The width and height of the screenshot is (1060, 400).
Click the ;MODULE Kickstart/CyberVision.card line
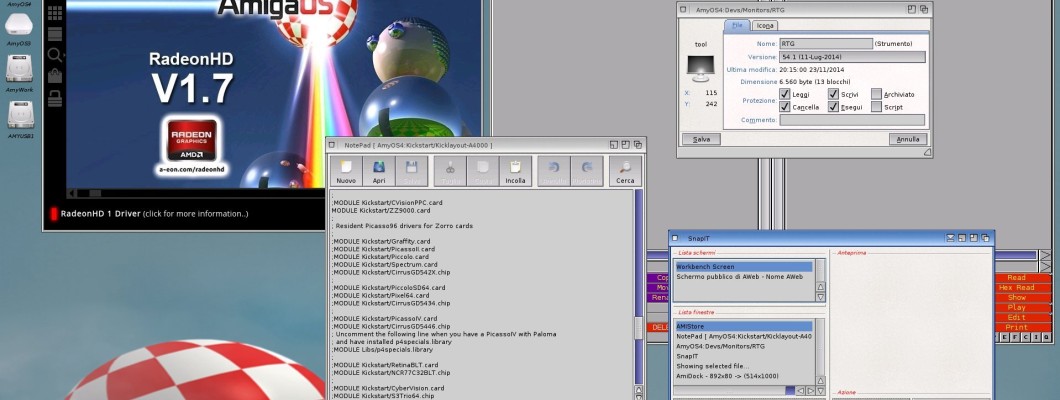click(387, 389)
